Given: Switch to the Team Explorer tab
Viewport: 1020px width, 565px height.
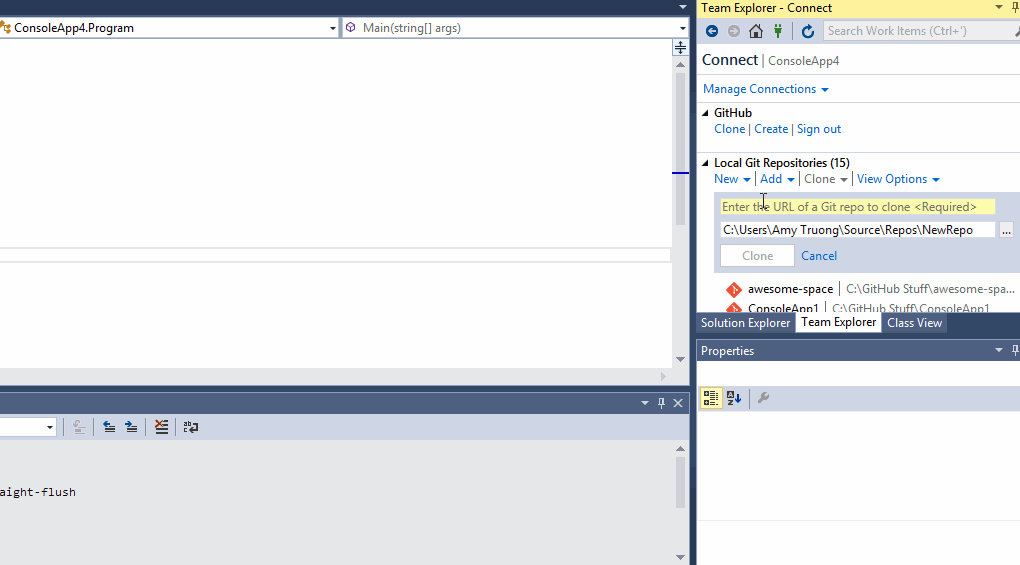Looking at the screenshot, I should [839, 322].
